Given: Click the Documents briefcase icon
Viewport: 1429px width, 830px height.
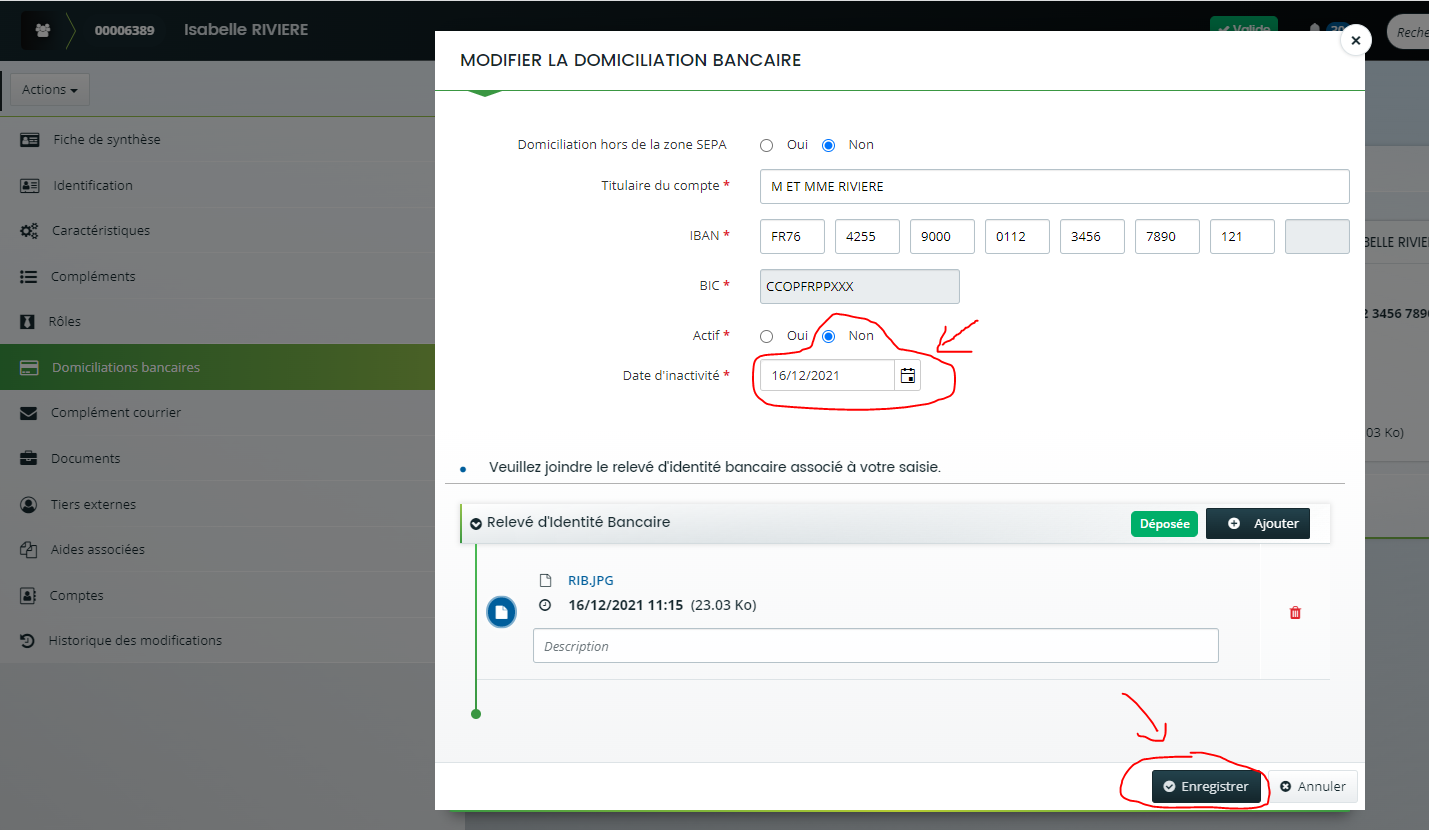Looking at the screenshot, I should pos(29,458).
